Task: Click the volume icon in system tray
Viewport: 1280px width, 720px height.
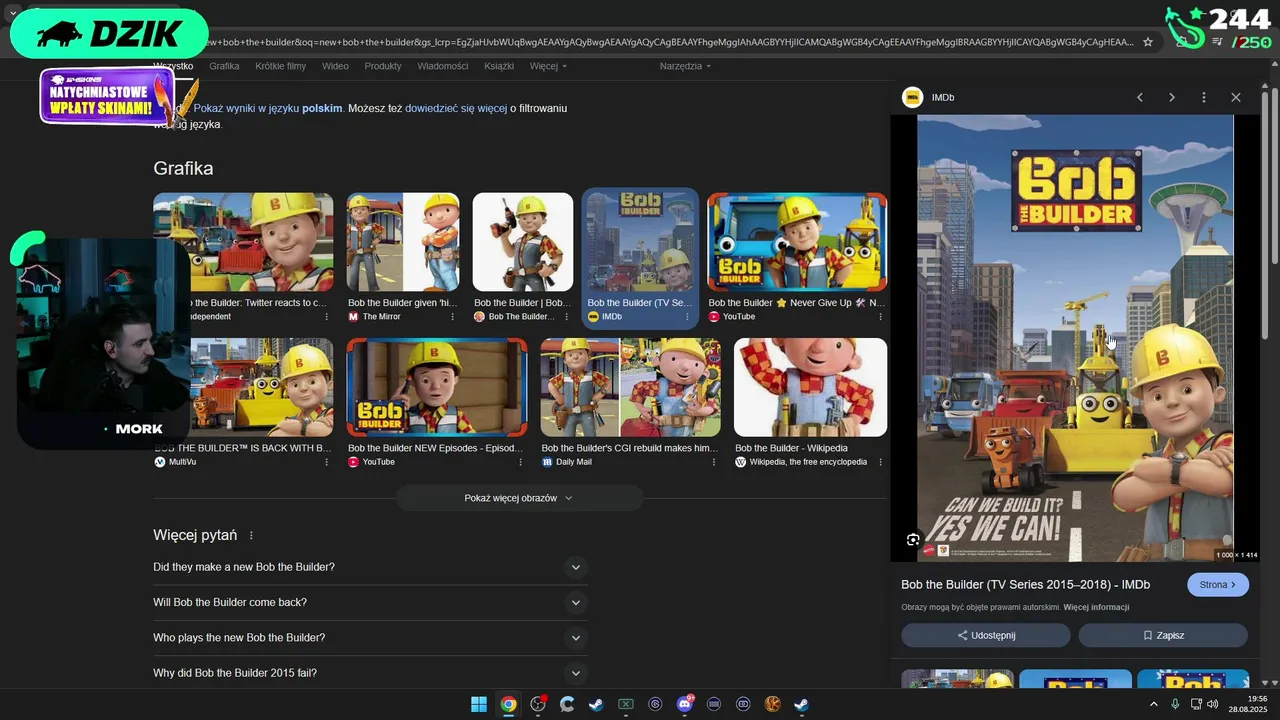Action: [x=1213, y=704]
